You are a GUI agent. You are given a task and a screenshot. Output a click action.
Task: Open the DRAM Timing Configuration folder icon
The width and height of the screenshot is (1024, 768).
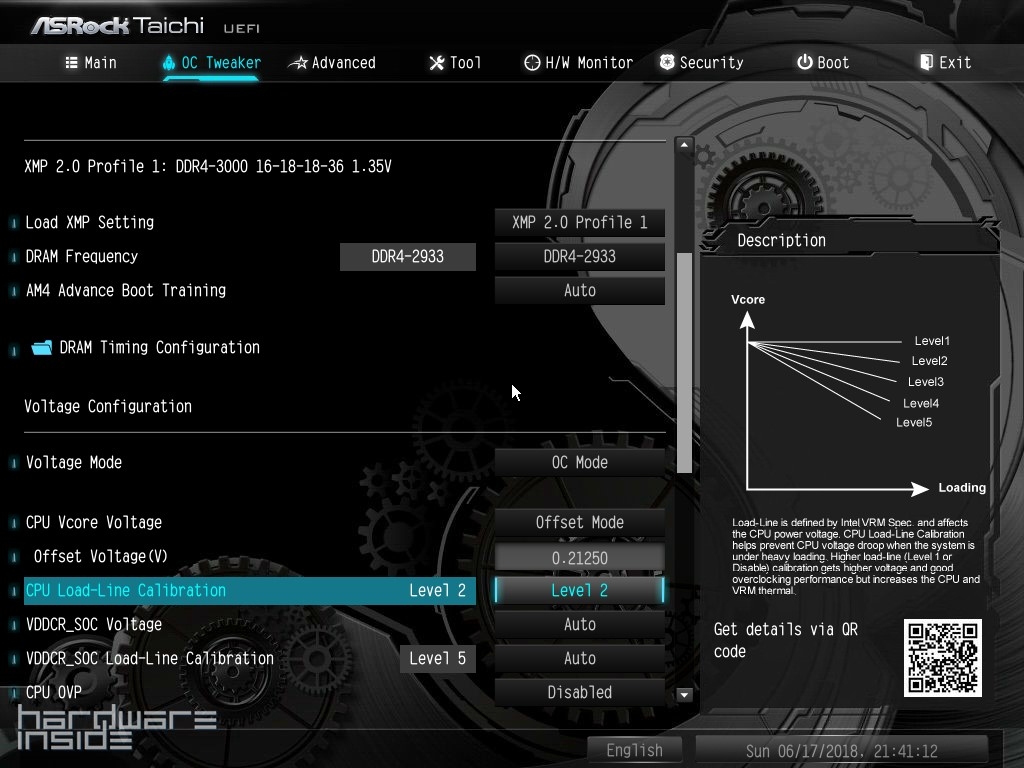(41, 348)
